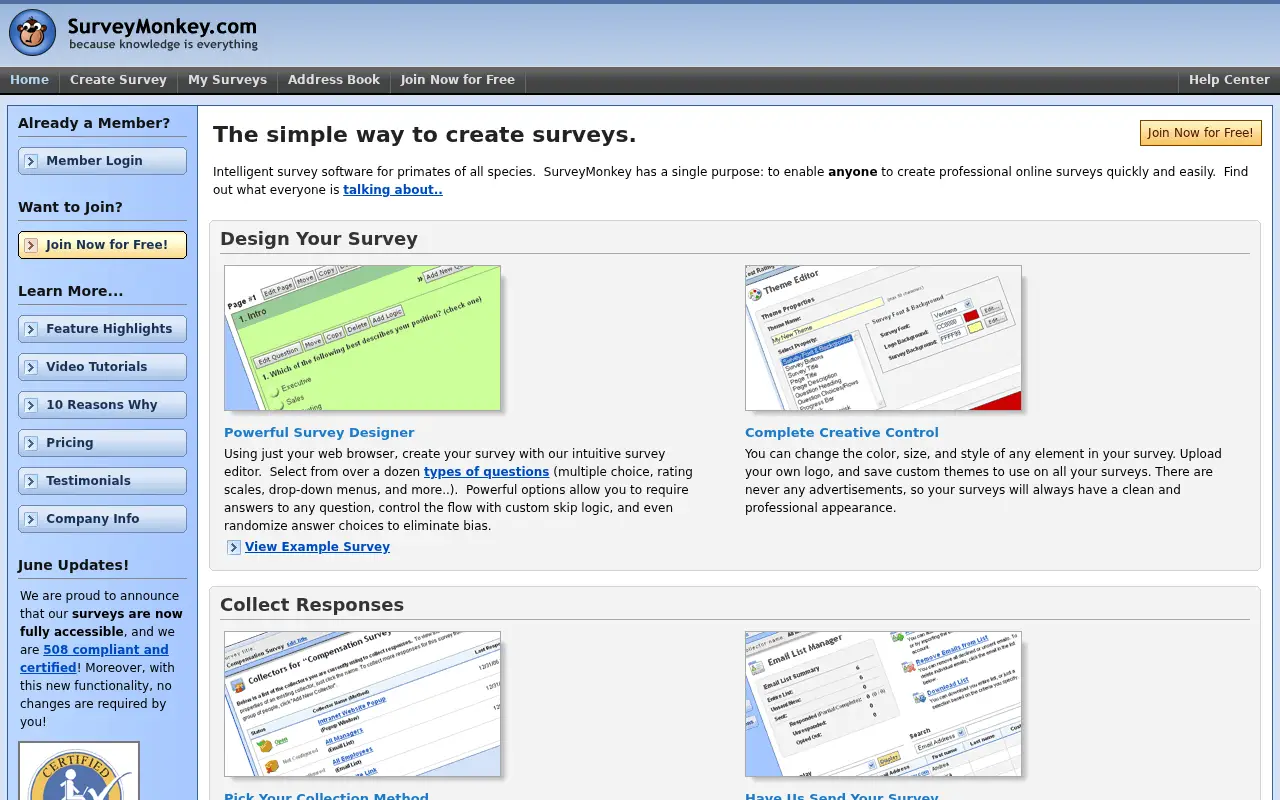The image size is (1280, 800).
Task: Open the Feature Highlights sidebar button
Action: click(102, 329)
